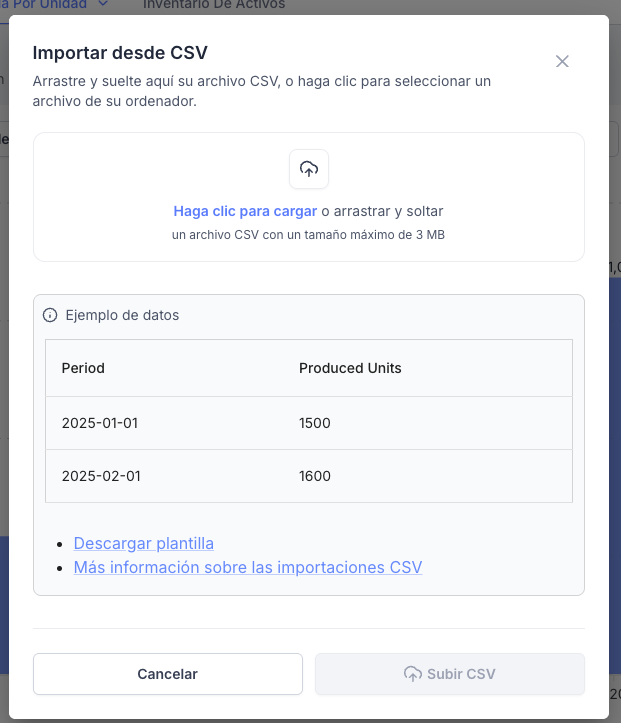Click the Ejemplo de datos label
The width and height of the screenshot is (621, 723).
tap(122, 315)
